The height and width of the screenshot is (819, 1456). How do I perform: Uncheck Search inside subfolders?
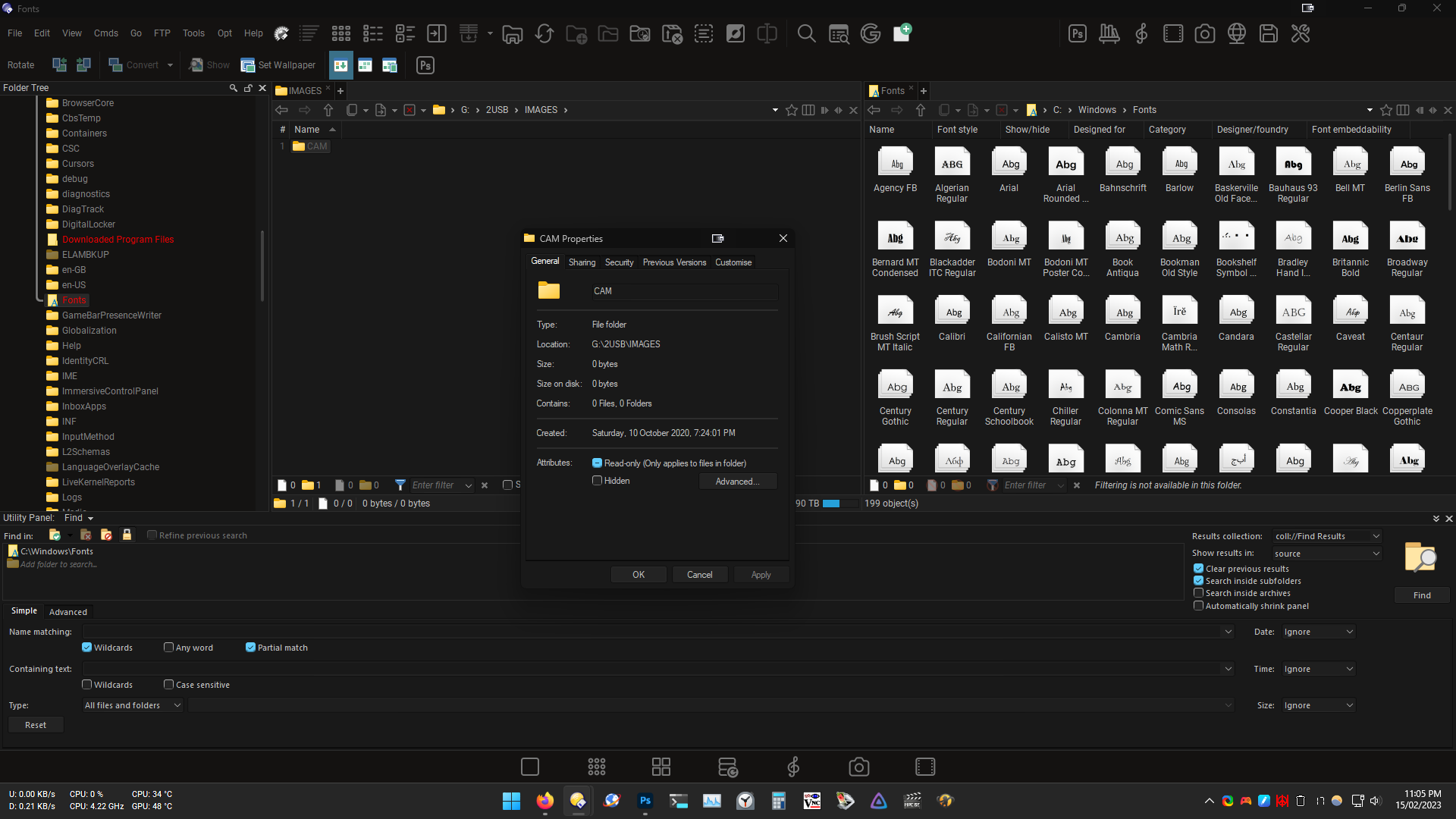[x=1199, y=581]
